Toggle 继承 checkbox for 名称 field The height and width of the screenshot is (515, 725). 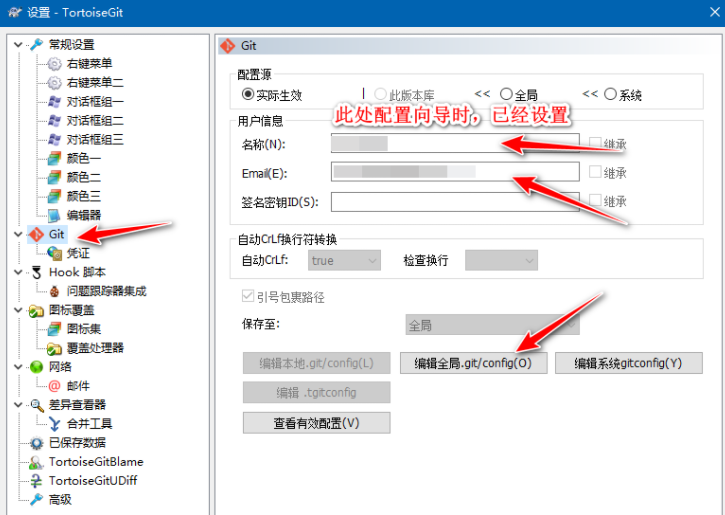[x=595, y=143]
